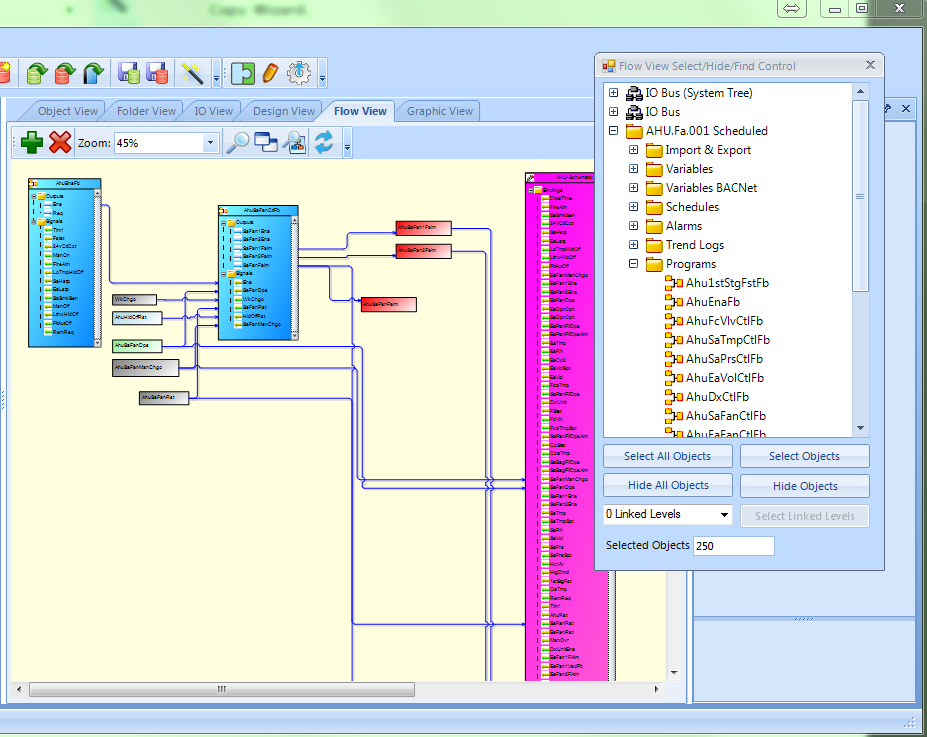This screenshot has height=737, width=927.
Task: Click the blue refresh arrows icon
Action: coord(323,142)
